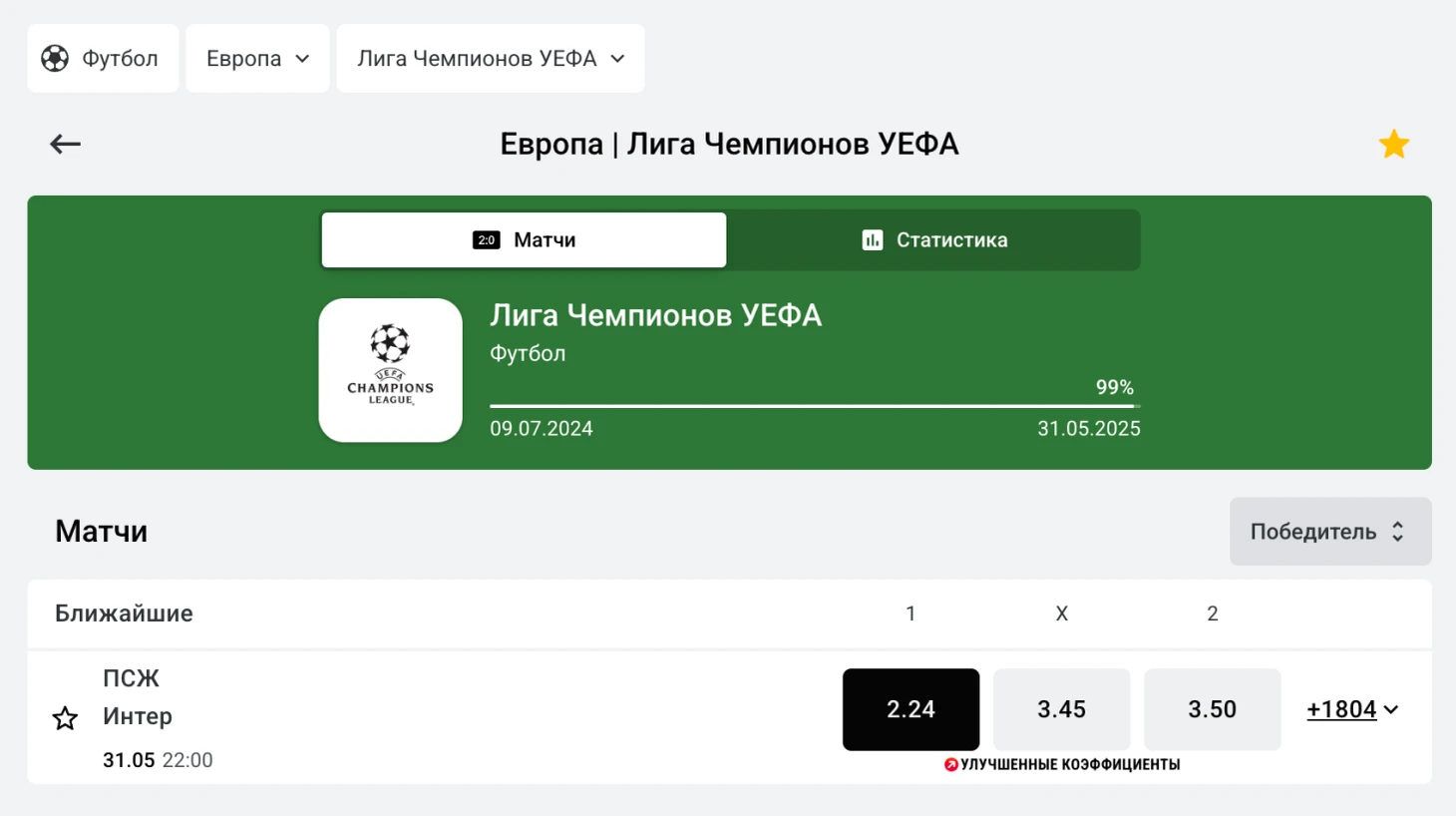The image size is (1456, 816).
Task: Expand the +1804 additional markets
Action: click(x=1352, y=709)
